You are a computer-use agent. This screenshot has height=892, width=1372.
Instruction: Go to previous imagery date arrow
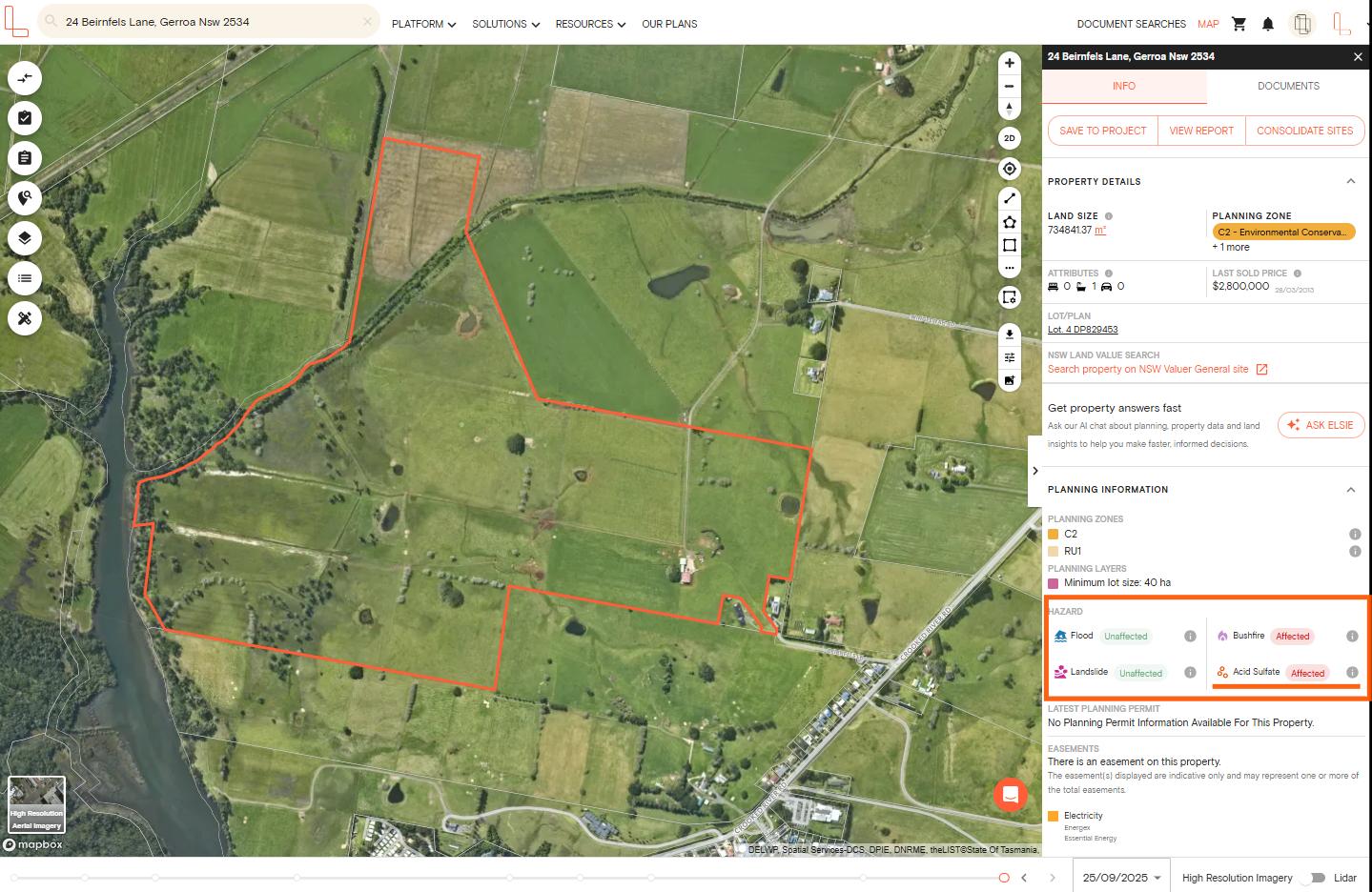point(1024,878)
